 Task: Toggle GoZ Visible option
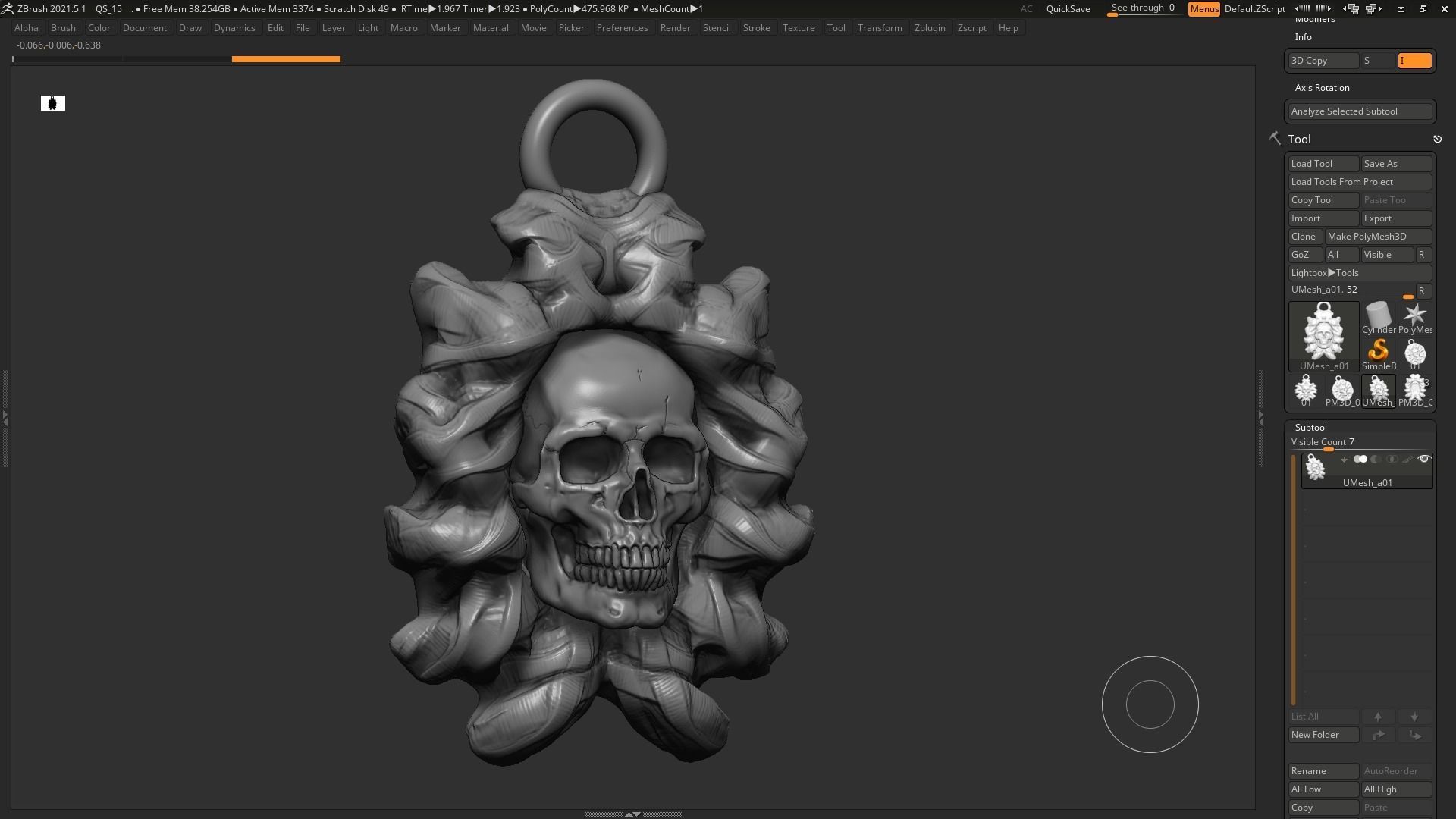tap(1387, 255)
